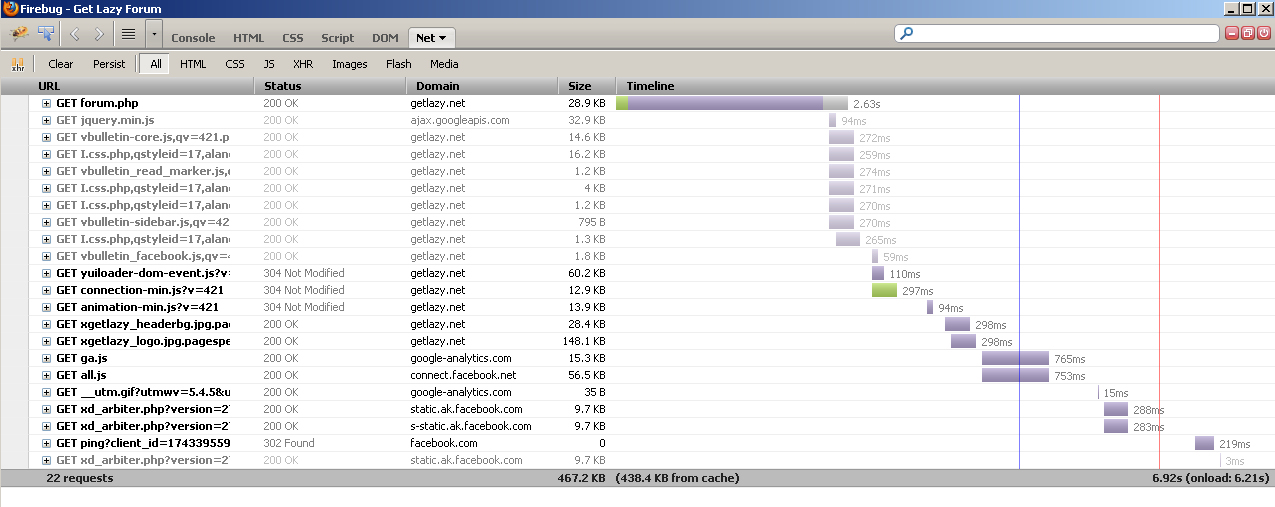
Task: Go forward with the right arrow
Action: (x=99, y=34)
